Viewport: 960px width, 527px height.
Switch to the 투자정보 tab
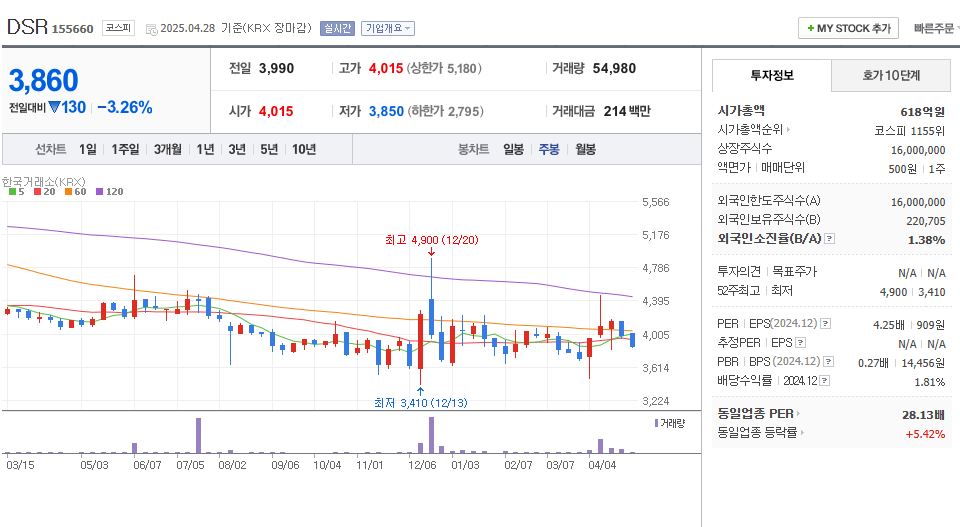point(772,75)
